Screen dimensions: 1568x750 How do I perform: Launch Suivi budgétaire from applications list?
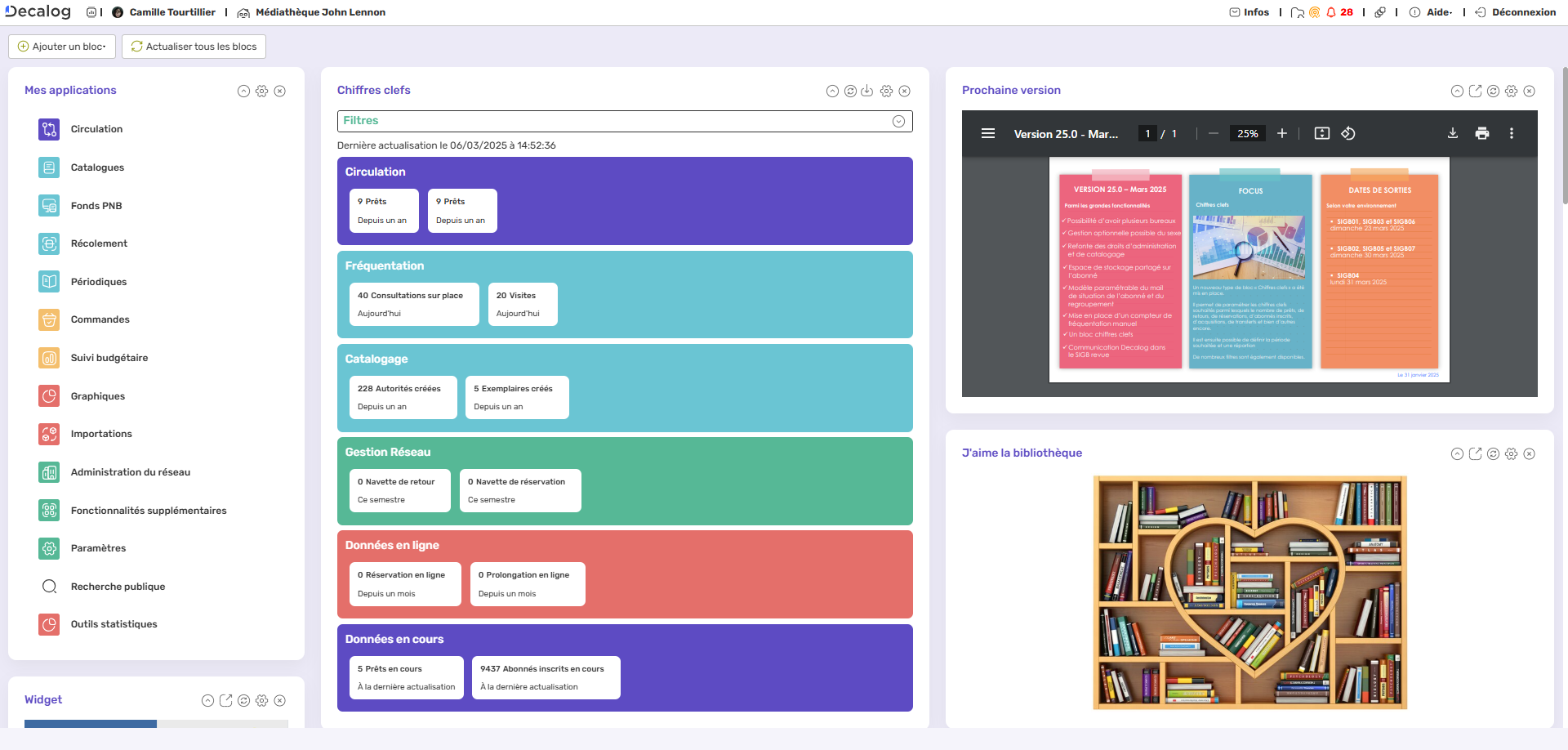109,358
